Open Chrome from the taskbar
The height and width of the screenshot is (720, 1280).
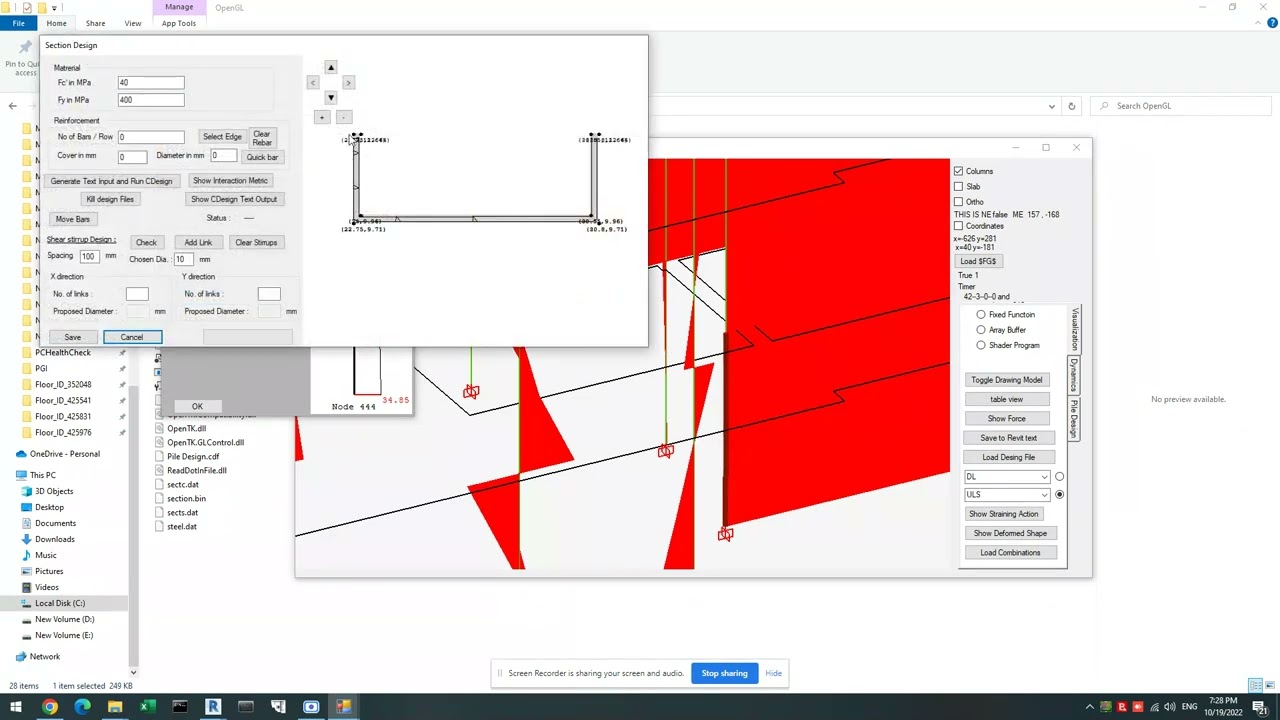click(x=49, y=707)
